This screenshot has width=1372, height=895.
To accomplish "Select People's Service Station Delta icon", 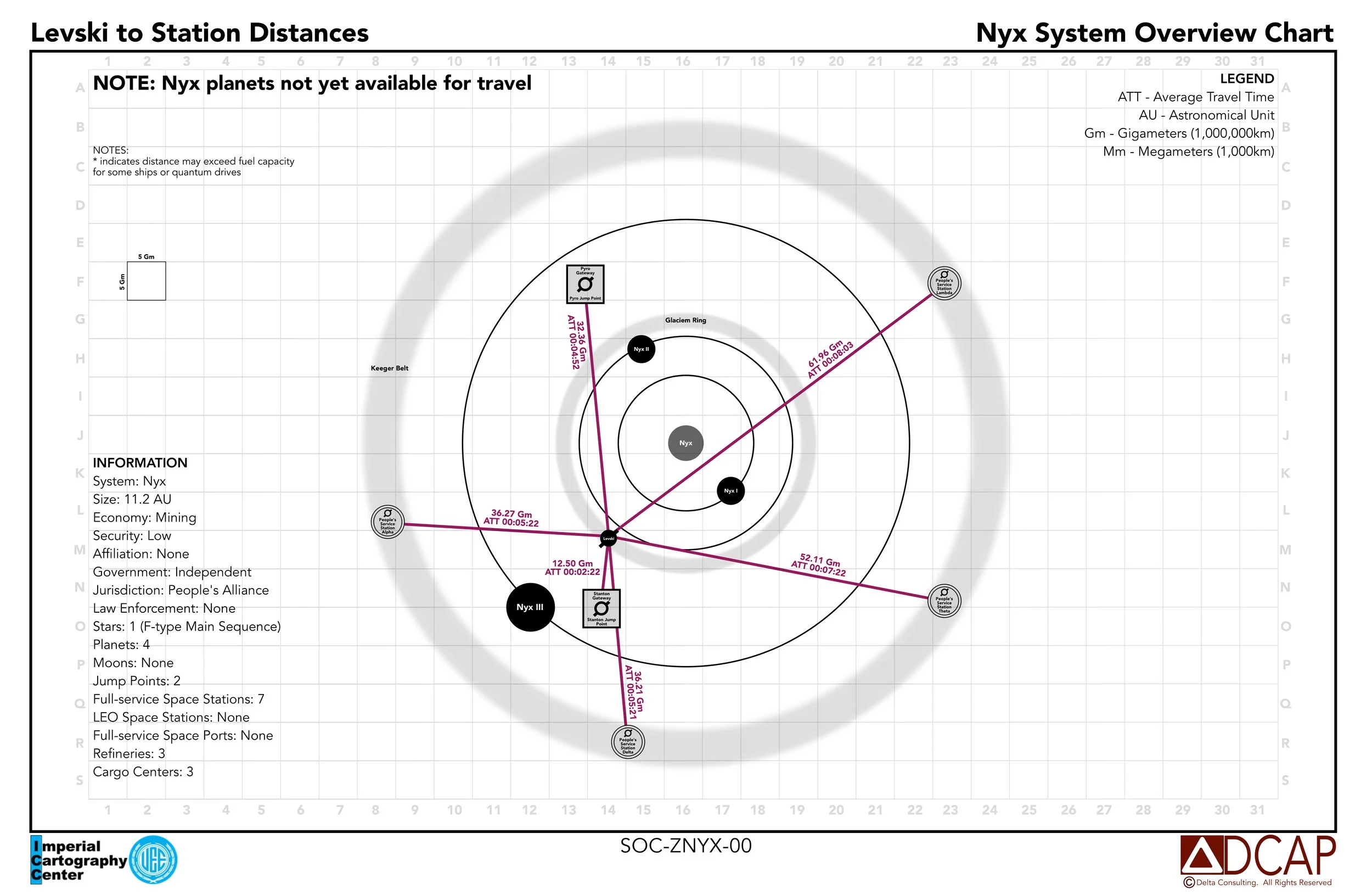I will (628, 742).
